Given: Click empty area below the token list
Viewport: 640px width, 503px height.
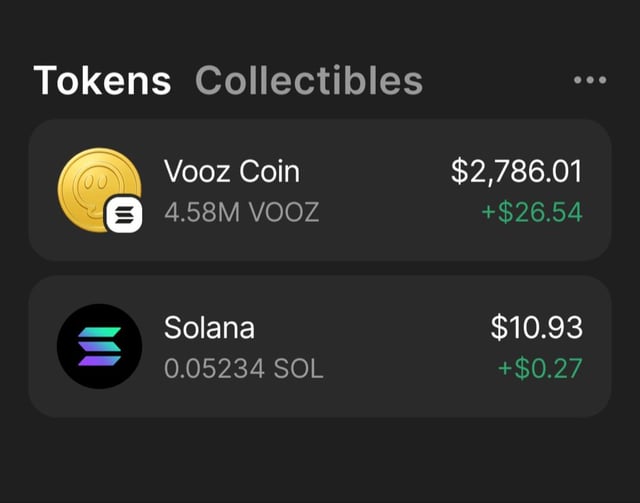Looking at the screenshot, I should click(x=320, y=460).
